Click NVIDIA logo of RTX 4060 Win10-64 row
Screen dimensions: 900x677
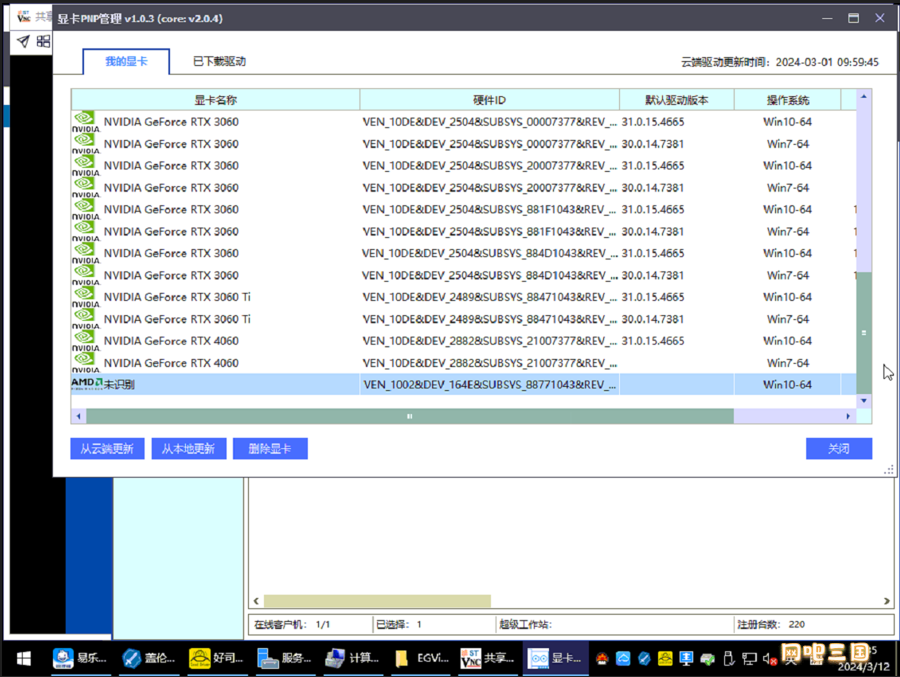86,341
